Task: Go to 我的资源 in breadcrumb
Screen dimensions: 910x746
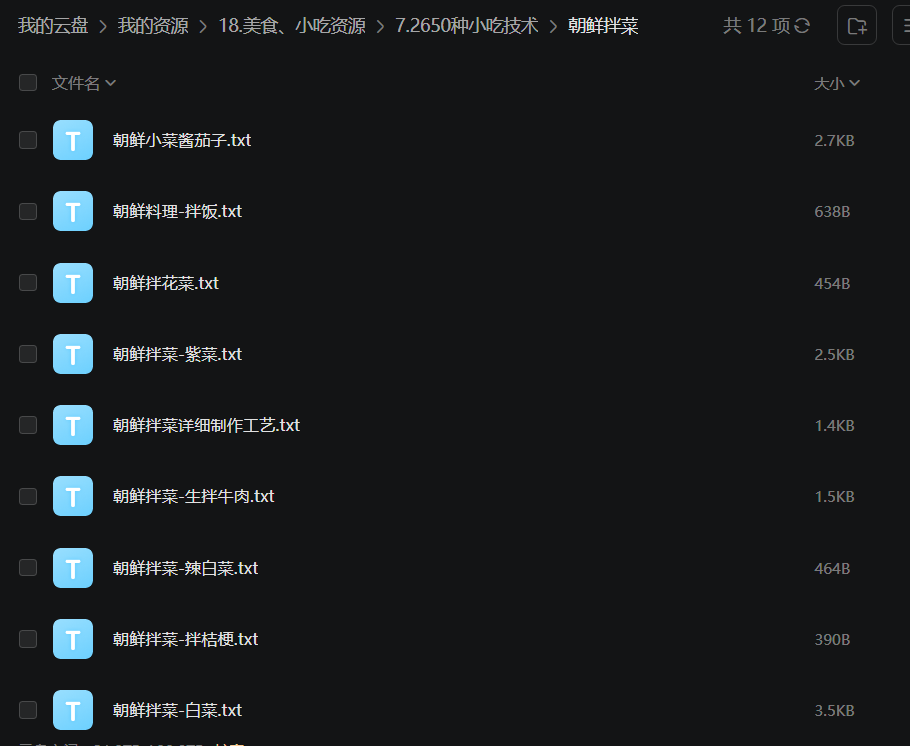Action: pos(153,26)
